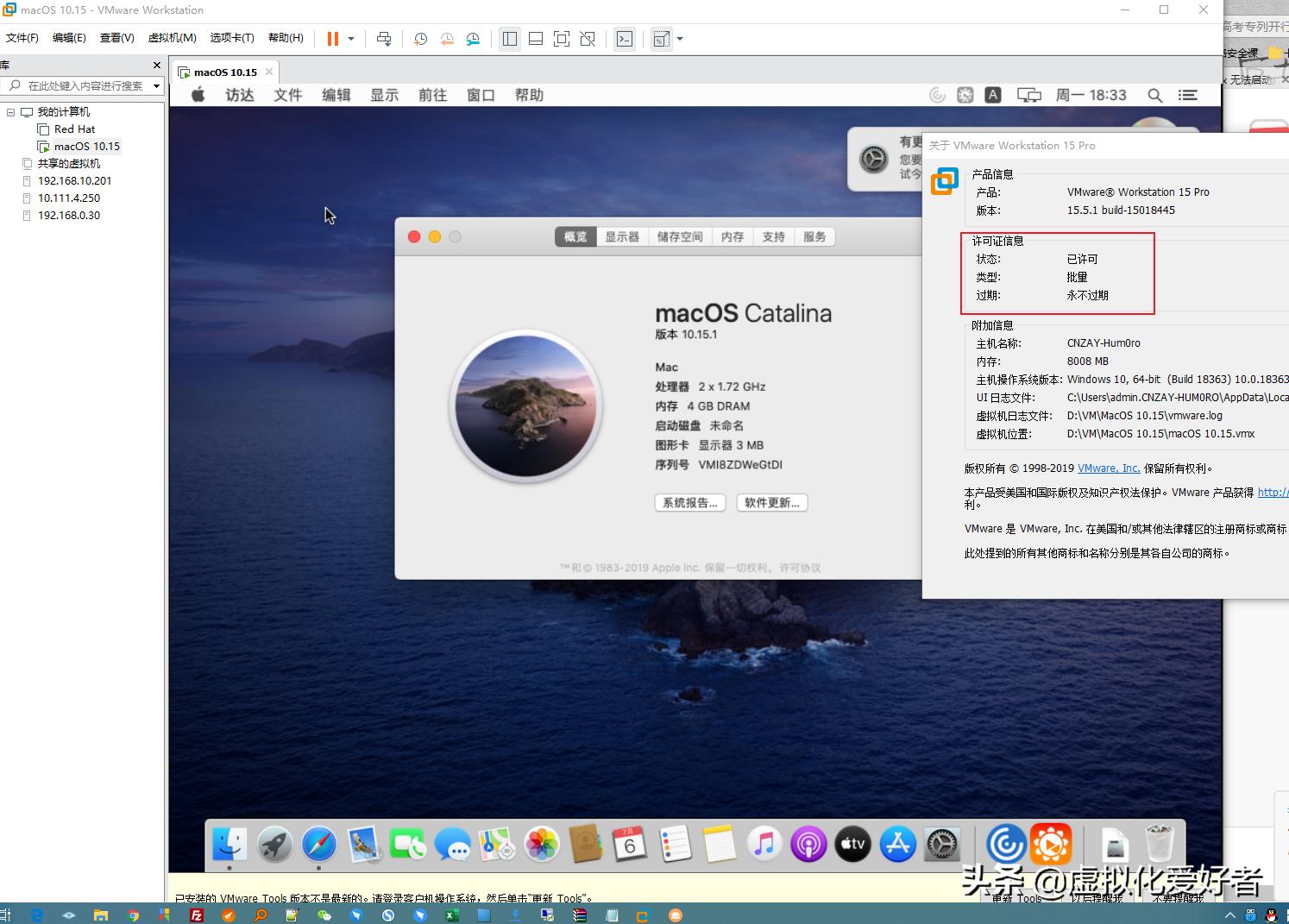The height and width of the screenshot is (924, 1289).
Task: Switch to the 储存空间 tab
Action: point(680,236)
